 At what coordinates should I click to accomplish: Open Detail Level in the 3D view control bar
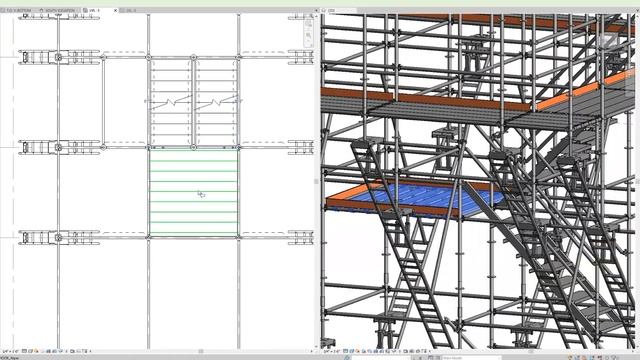click(x=345, y=351)
